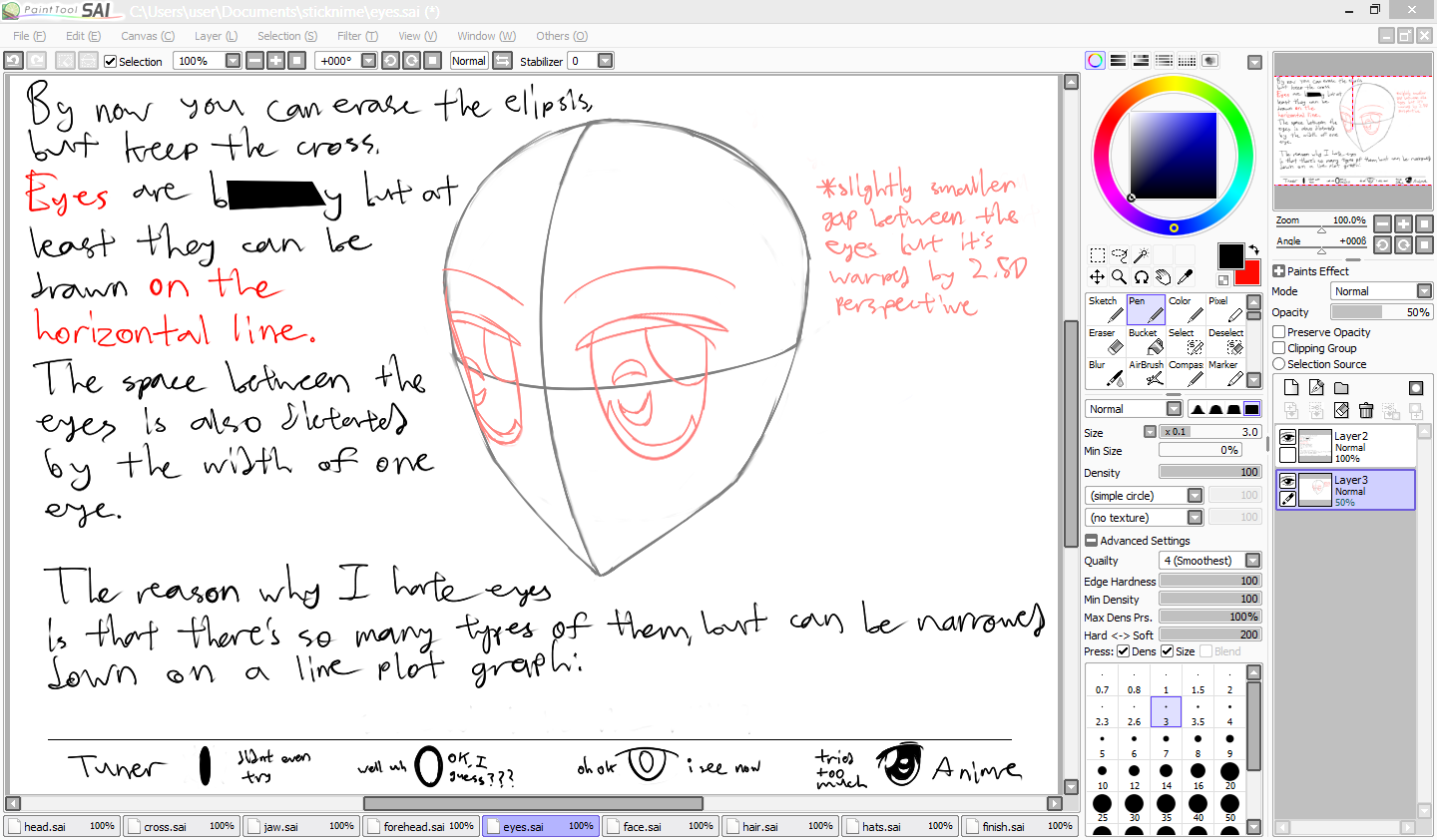Swap foreground and background colors
The height and width of the screenshot is (840, 1437).
pos(1251,250)
